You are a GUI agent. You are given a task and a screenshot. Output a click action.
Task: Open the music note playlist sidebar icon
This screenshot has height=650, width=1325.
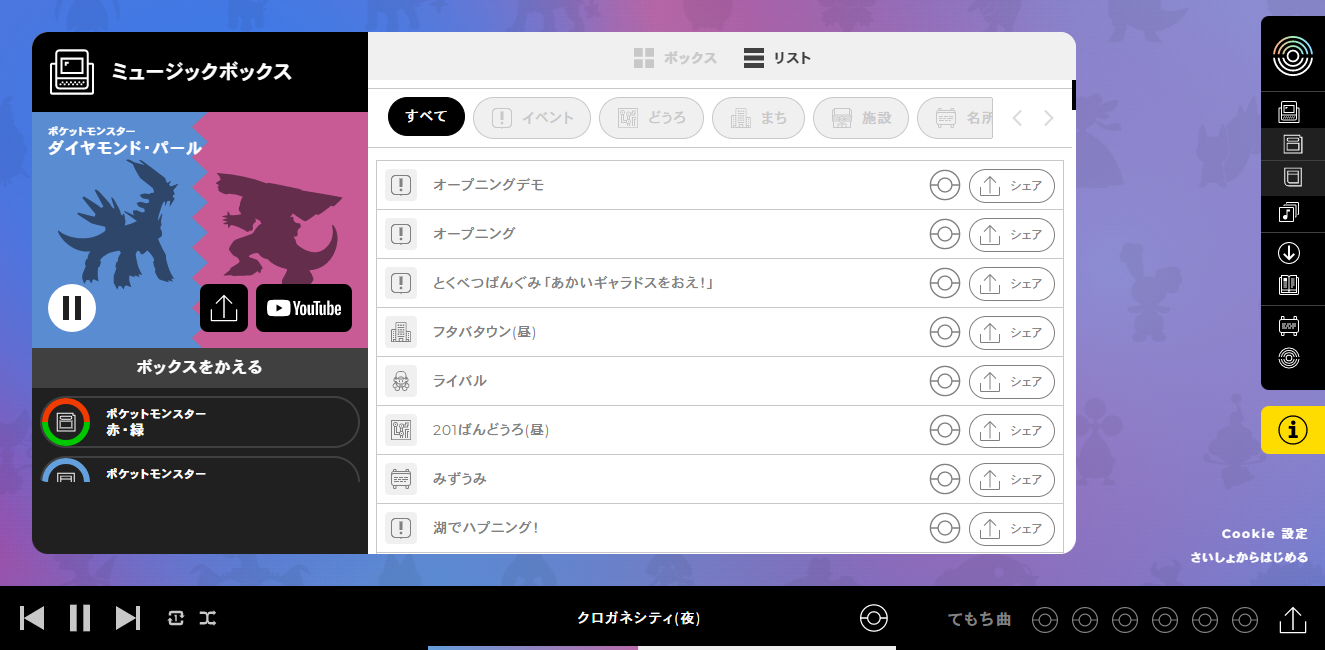pos(1289,211)
